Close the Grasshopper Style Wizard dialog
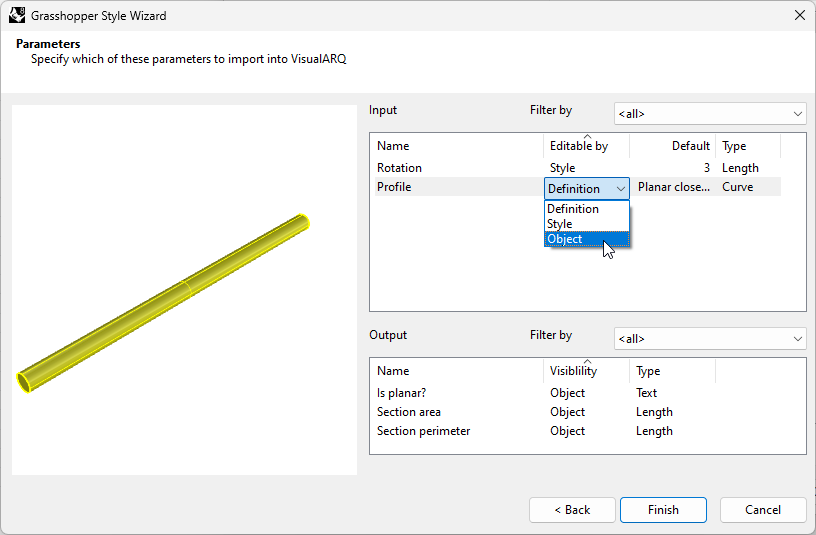Image resolution: width=816 pixels, height=535 pixels. [800, 16]
